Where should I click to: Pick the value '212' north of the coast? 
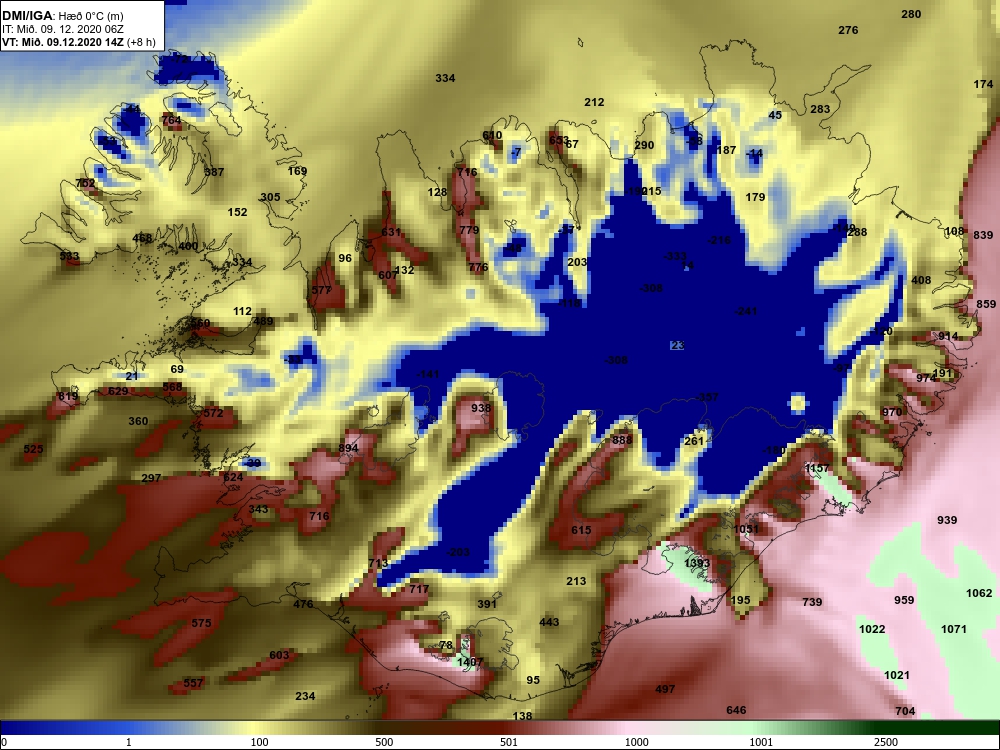click(594, 102)
